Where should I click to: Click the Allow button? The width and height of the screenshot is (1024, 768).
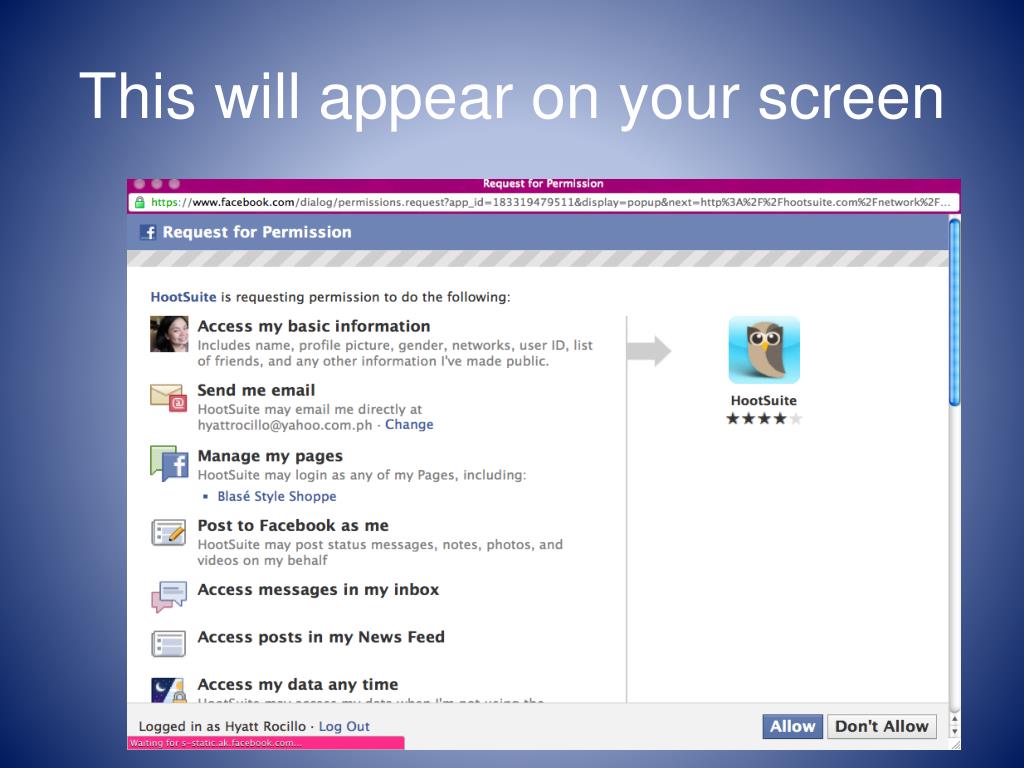(792, 726)
